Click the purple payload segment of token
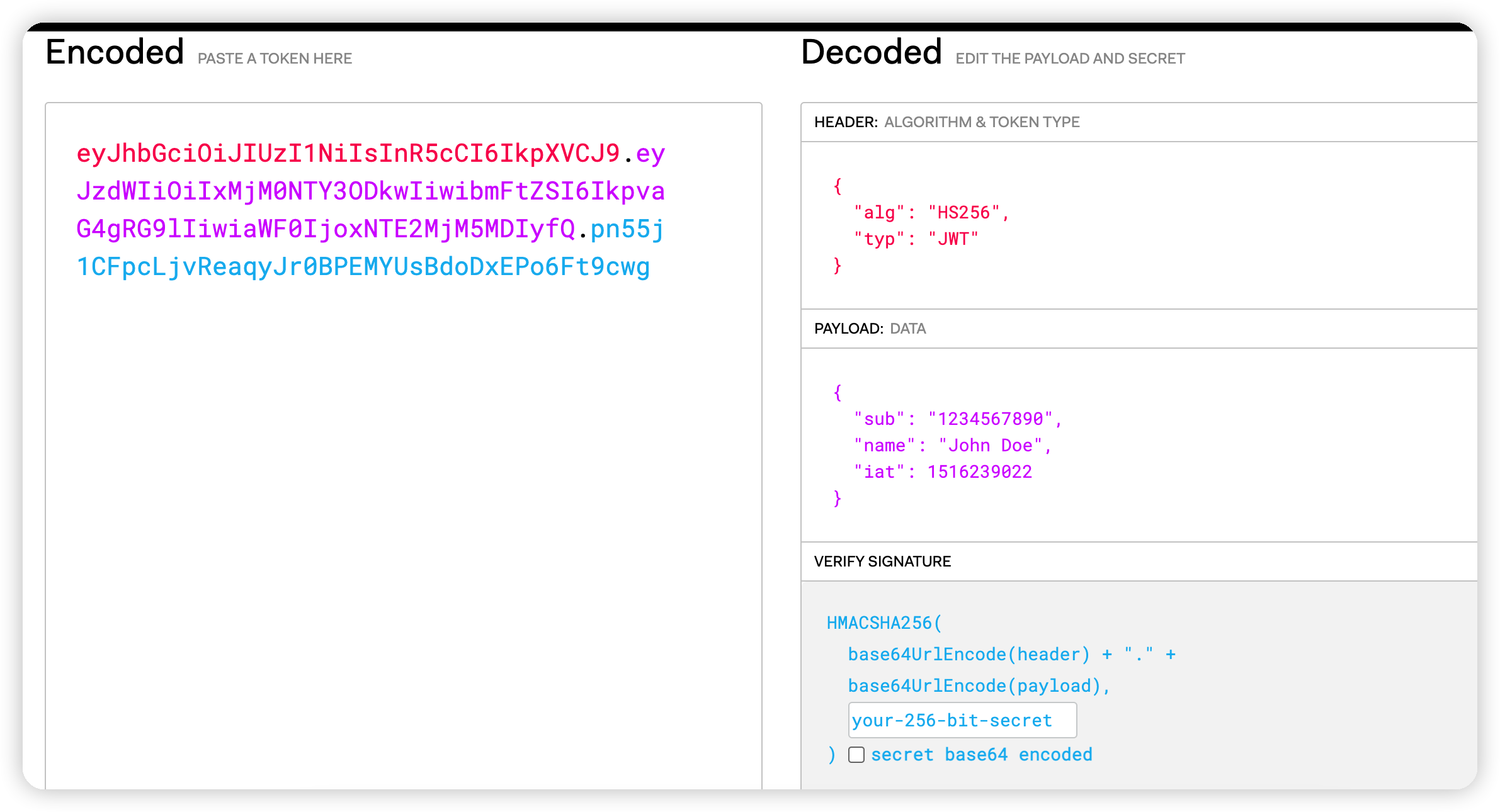This screenshot has width=1500, height=812. [x=370, y=191]
